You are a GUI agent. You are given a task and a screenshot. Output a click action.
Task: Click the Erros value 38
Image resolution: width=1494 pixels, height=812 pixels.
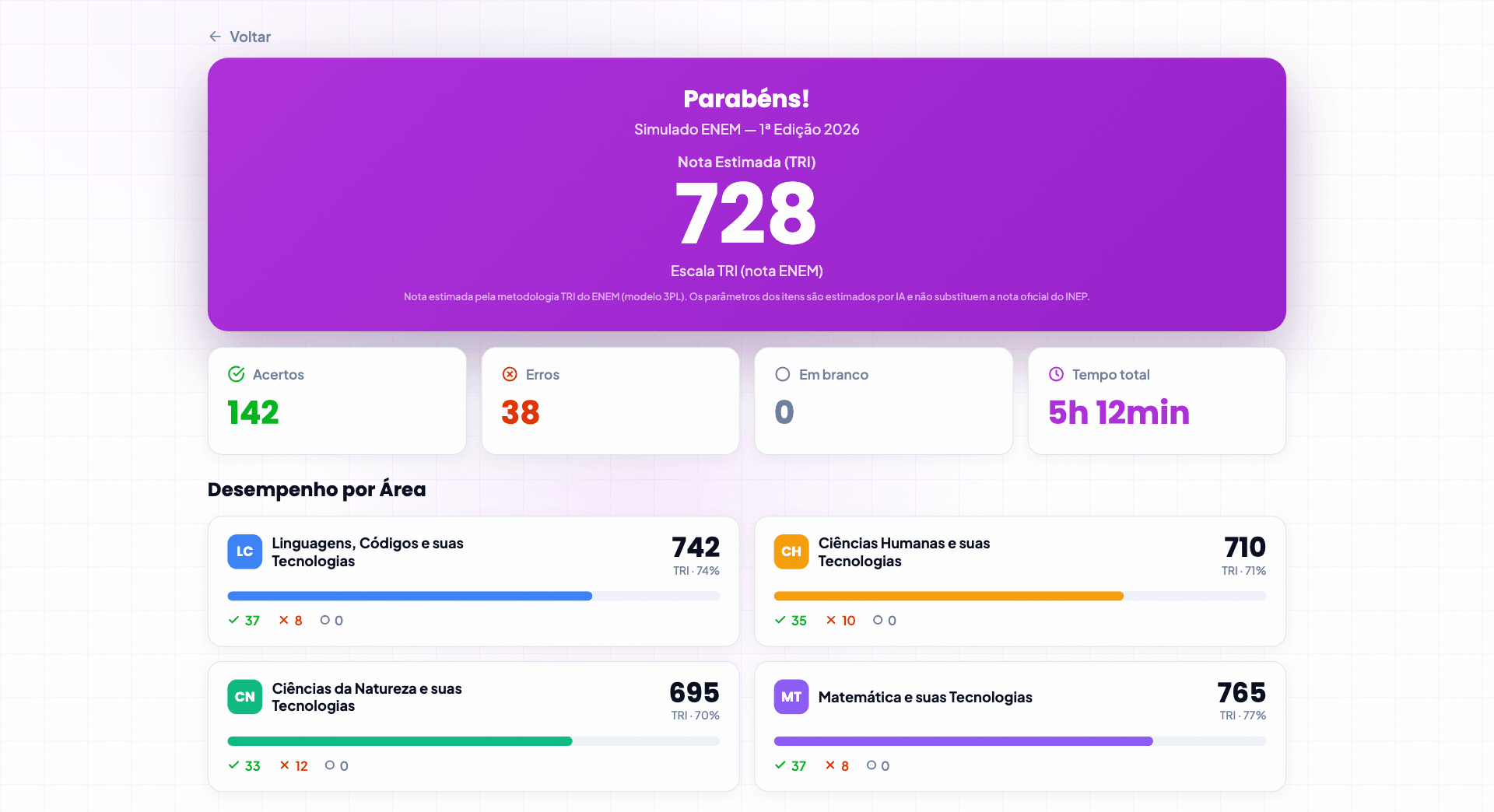click(521, 412)
